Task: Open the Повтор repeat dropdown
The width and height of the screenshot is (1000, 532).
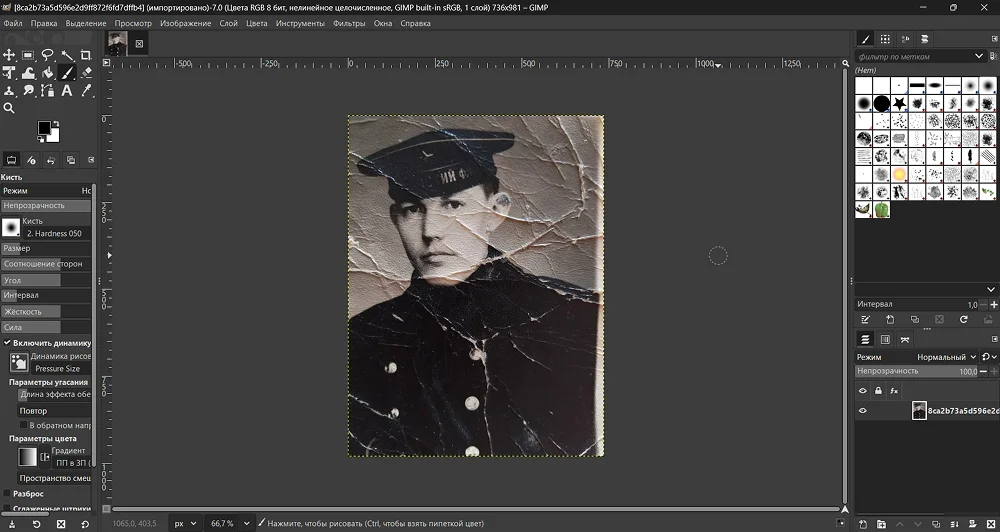Action: click(x=54, y=411)
